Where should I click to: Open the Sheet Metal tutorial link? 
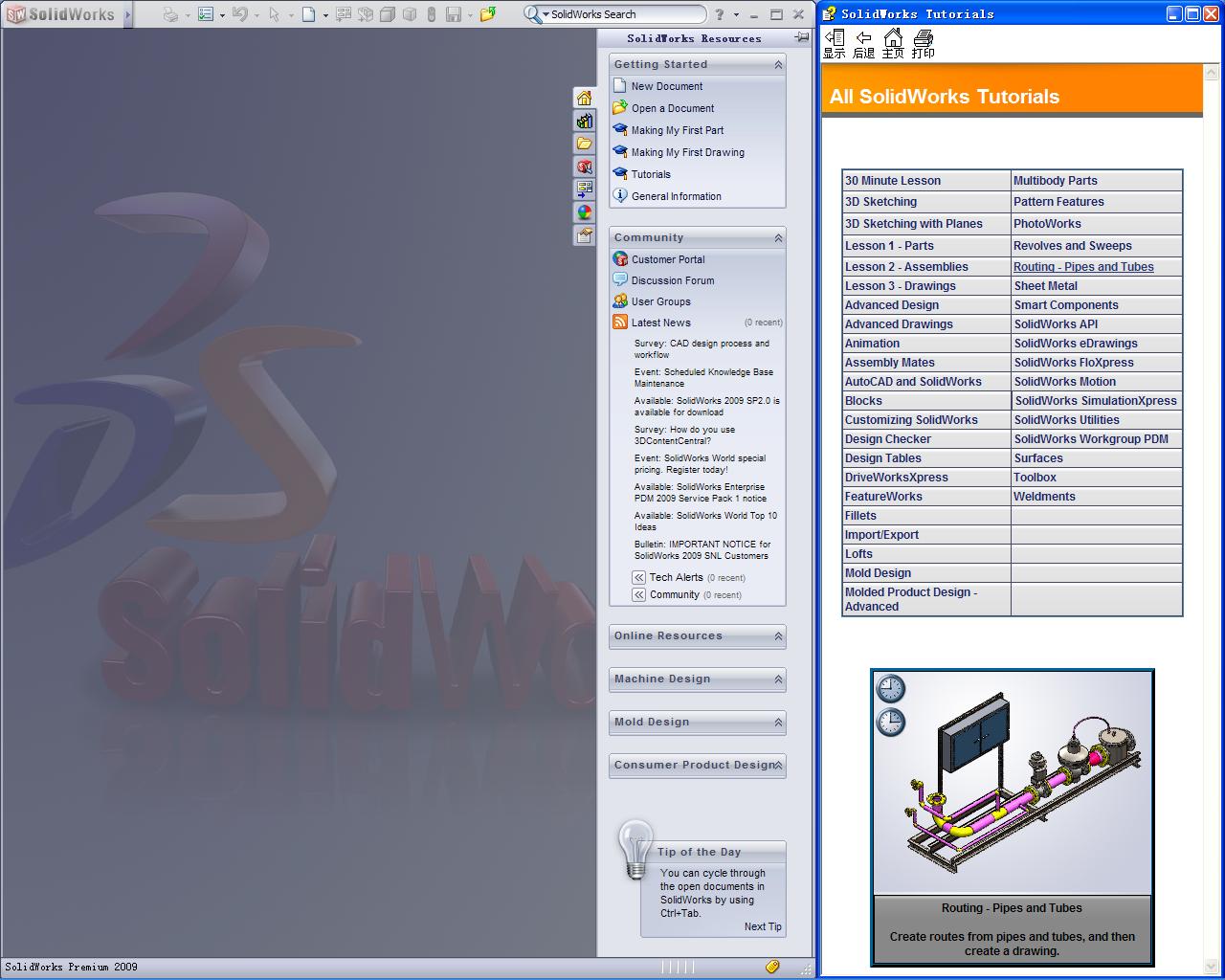pyautogui.click(x=1046, y=286)
